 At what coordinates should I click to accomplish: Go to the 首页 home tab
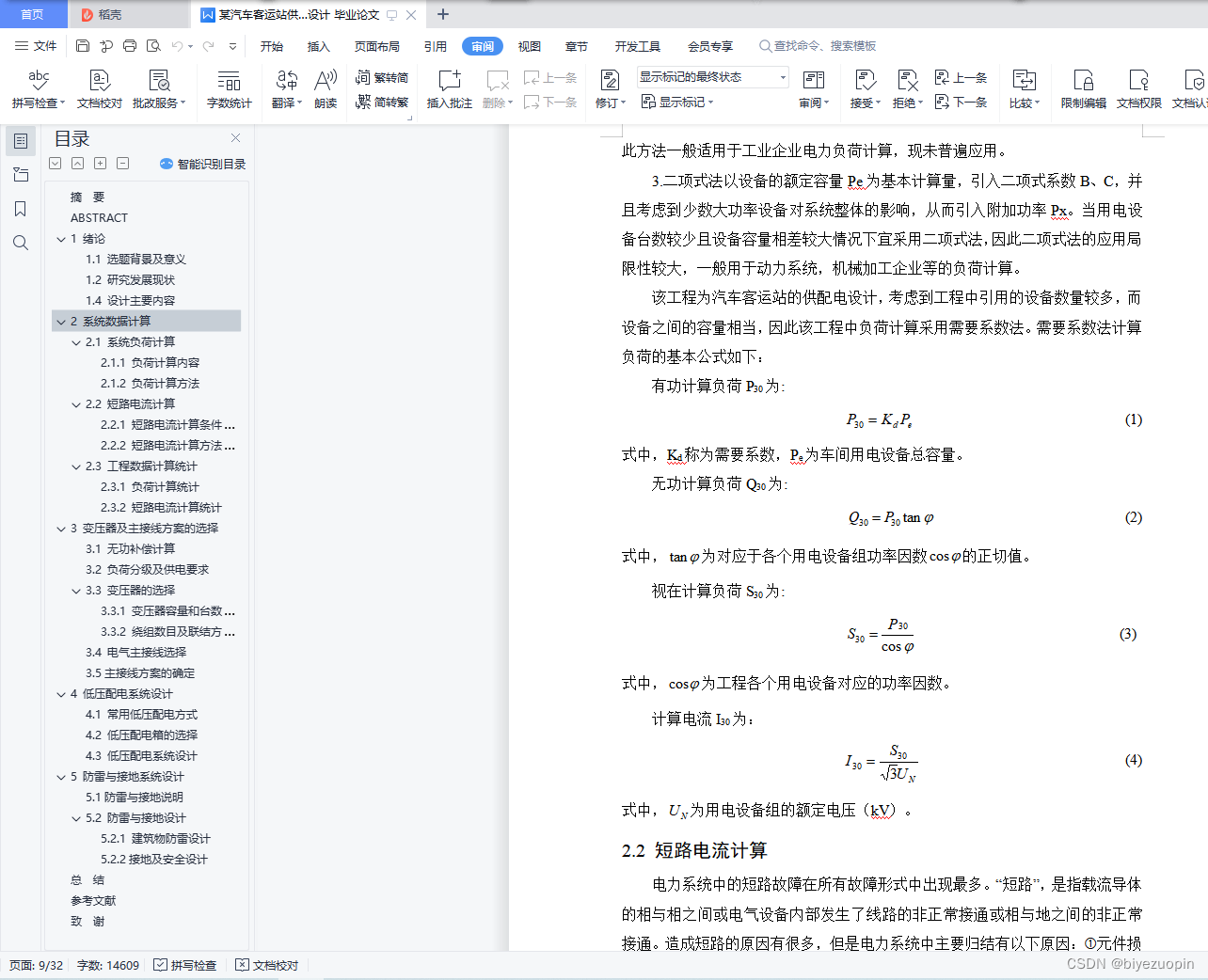[32, 14]
